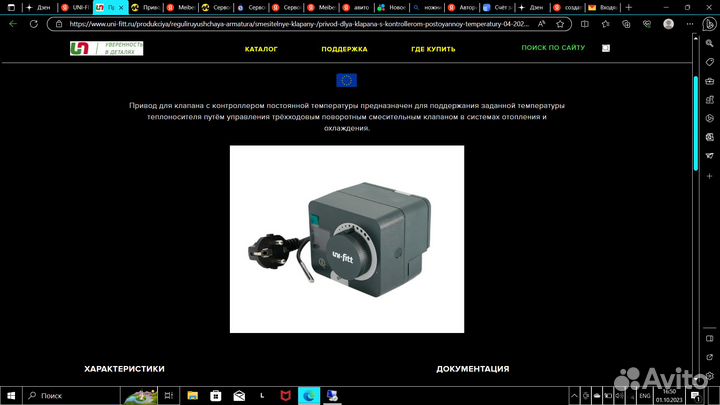Open the ГДЕ КУПИТЬ page
This screenshot has width=720, height=405.
[433, 49]
